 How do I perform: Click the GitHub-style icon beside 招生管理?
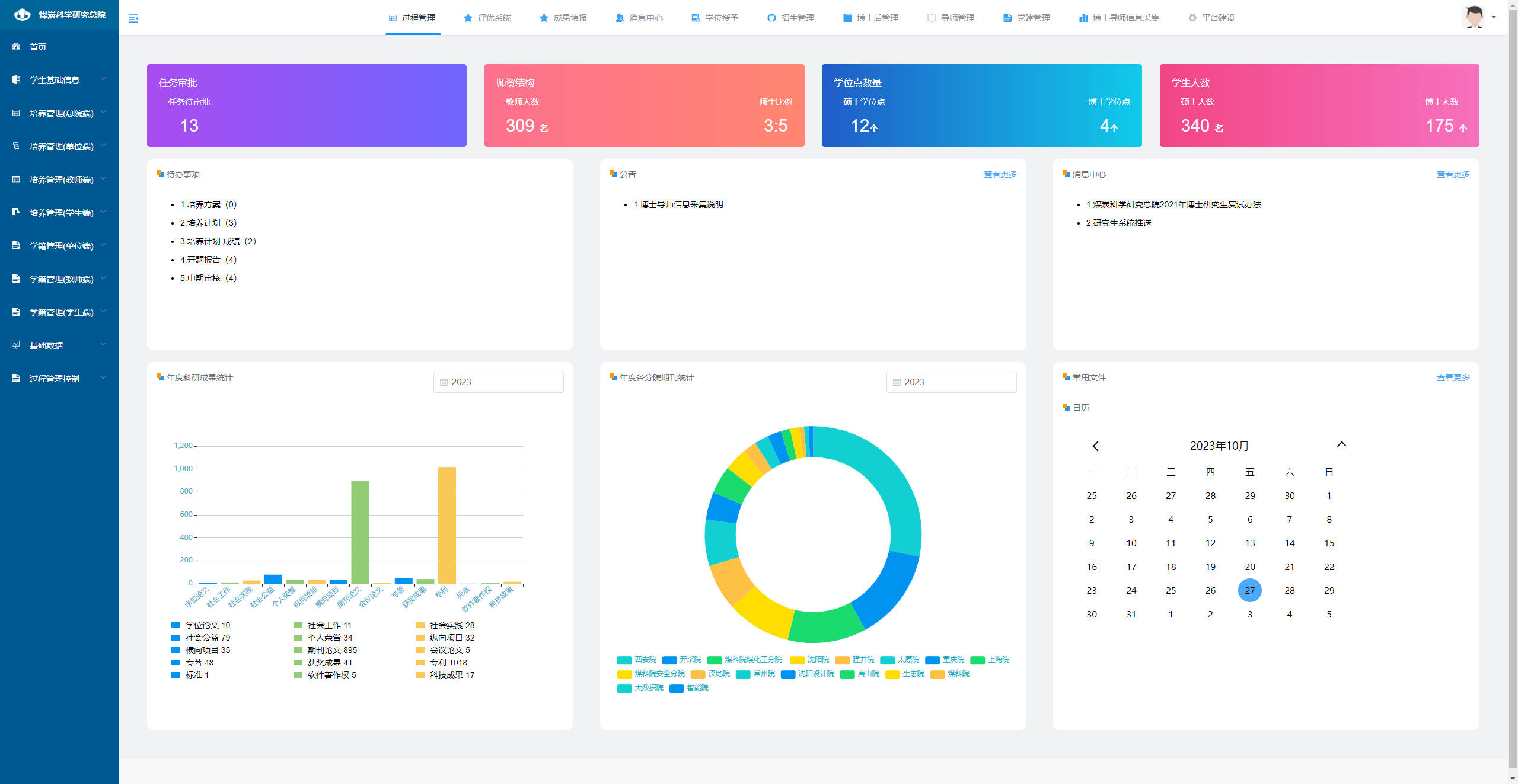[771, 18]
